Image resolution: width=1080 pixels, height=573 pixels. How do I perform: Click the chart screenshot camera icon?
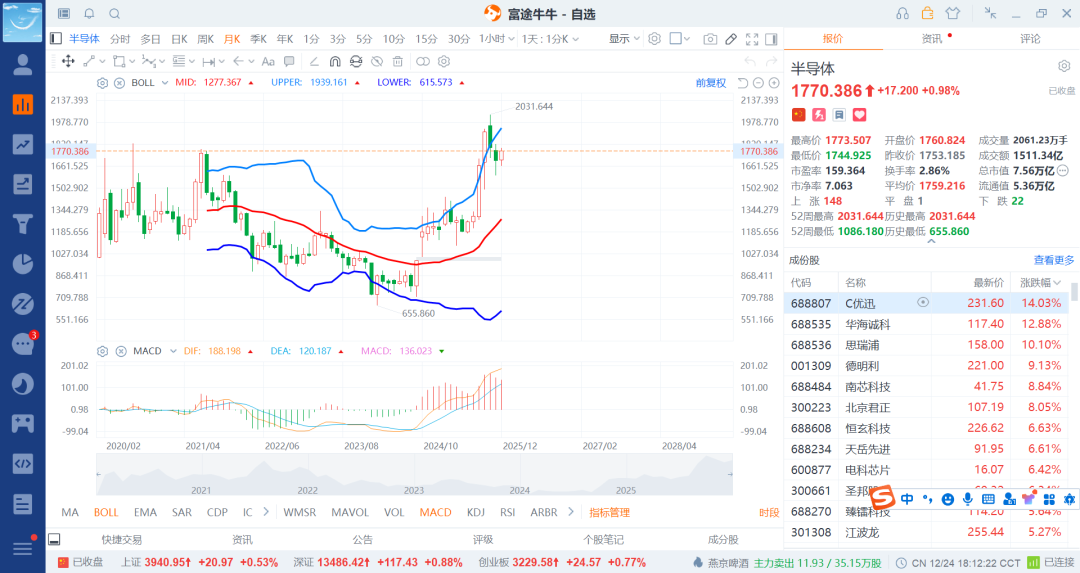(x=710, y=39)
